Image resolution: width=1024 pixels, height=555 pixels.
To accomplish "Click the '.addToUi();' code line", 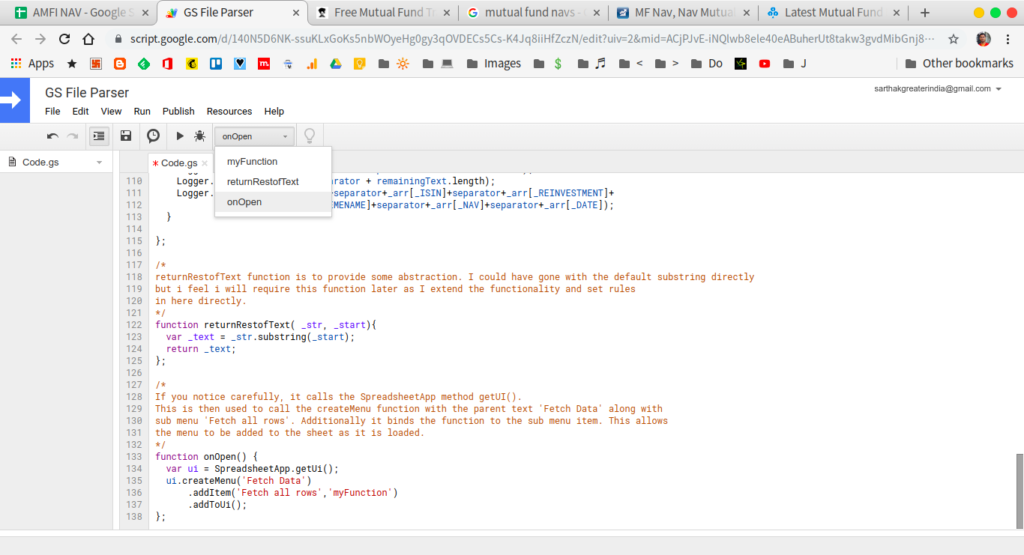I will point(217,505).
